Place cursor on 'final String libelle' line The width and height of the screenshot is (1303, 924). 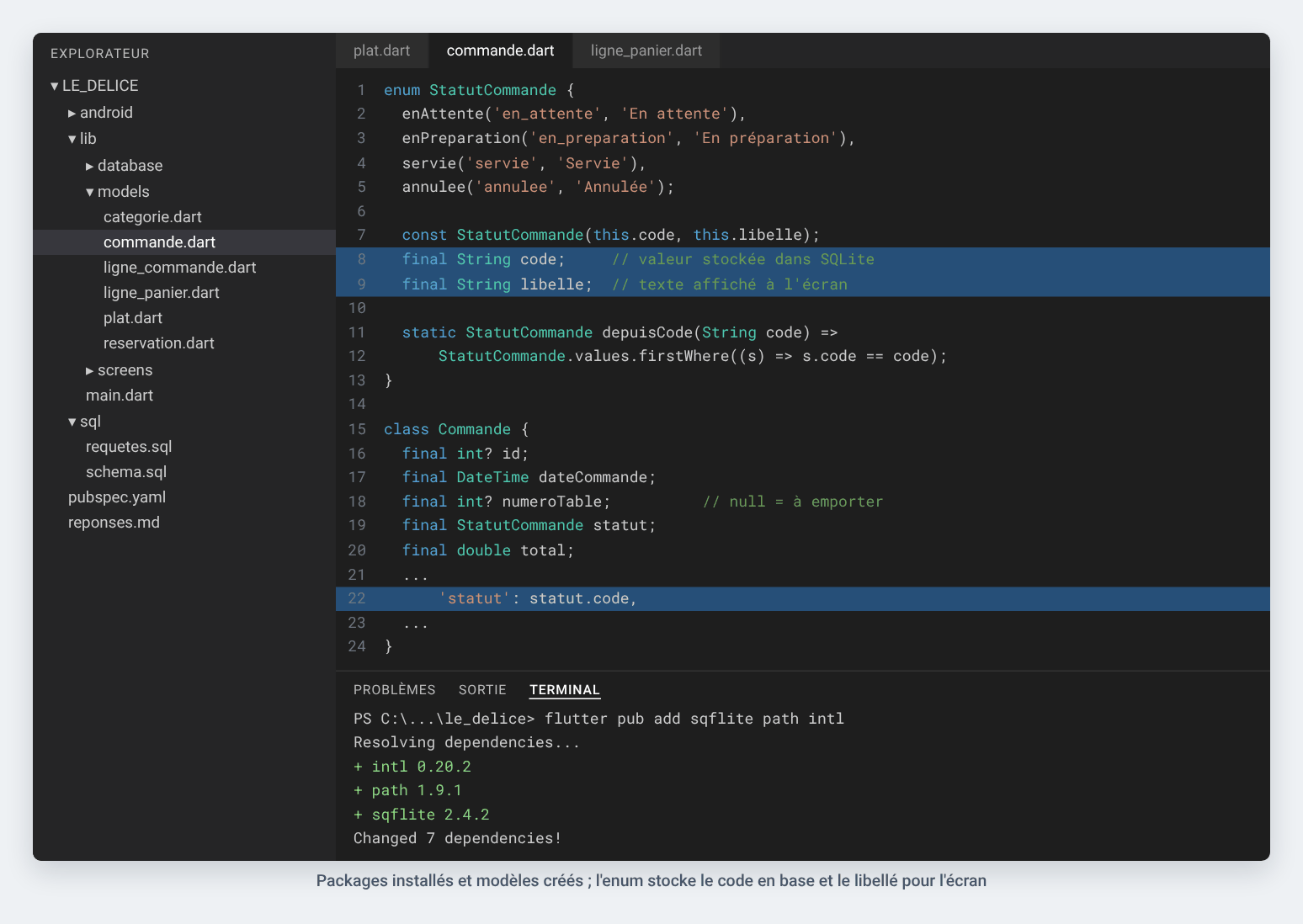point(803,284)
